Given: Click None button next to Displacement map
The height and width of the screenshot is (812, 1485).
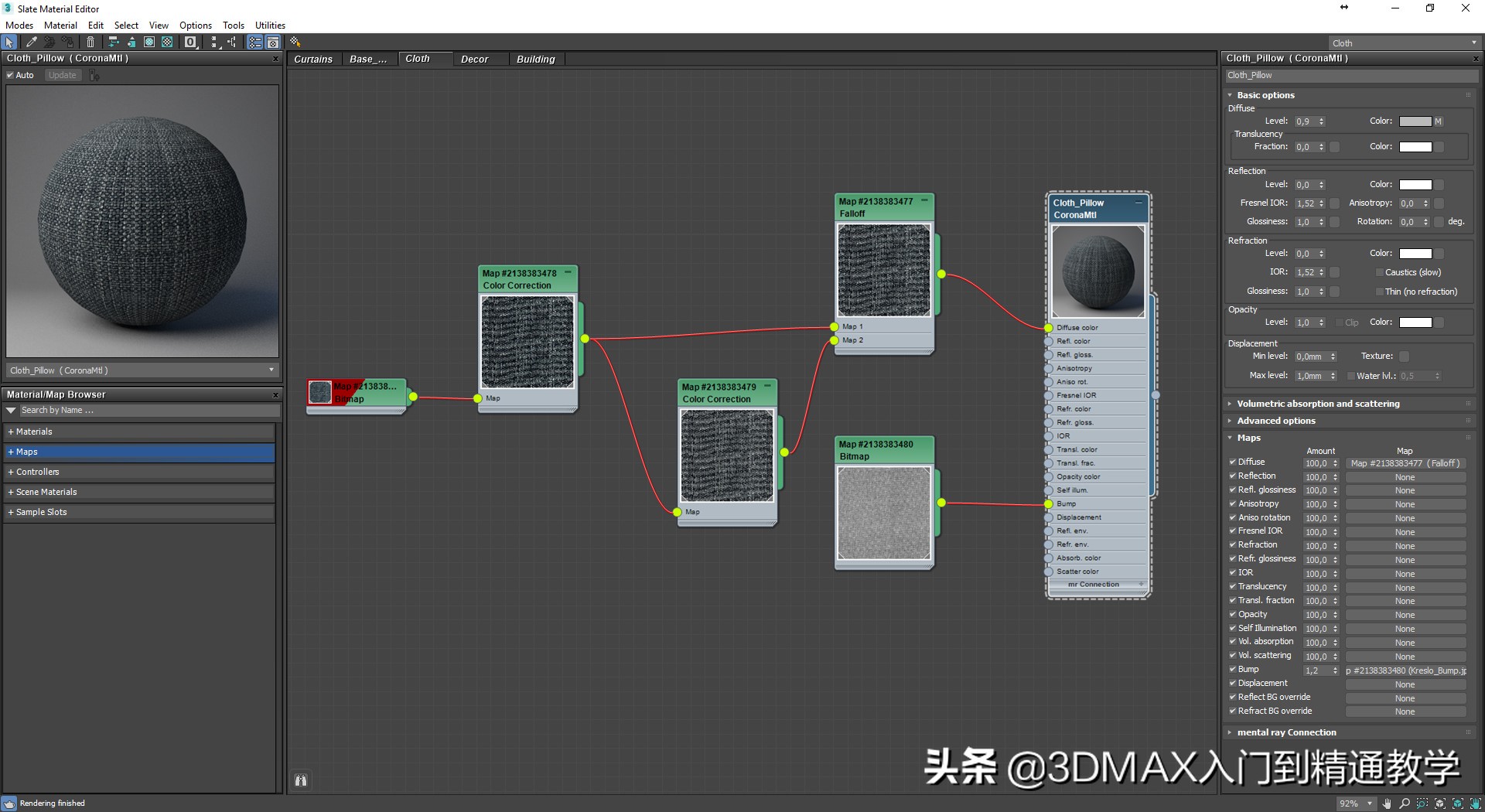Looking at the screenshot, I should tap(1405, 684).
